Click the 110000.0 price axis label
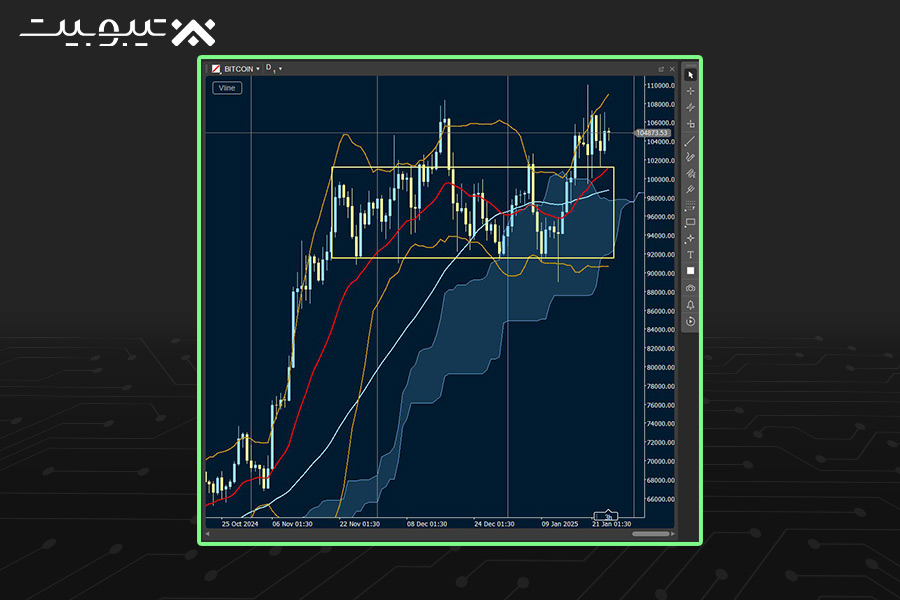Screen dimensions: 900x600 click(x=661, y=86)
